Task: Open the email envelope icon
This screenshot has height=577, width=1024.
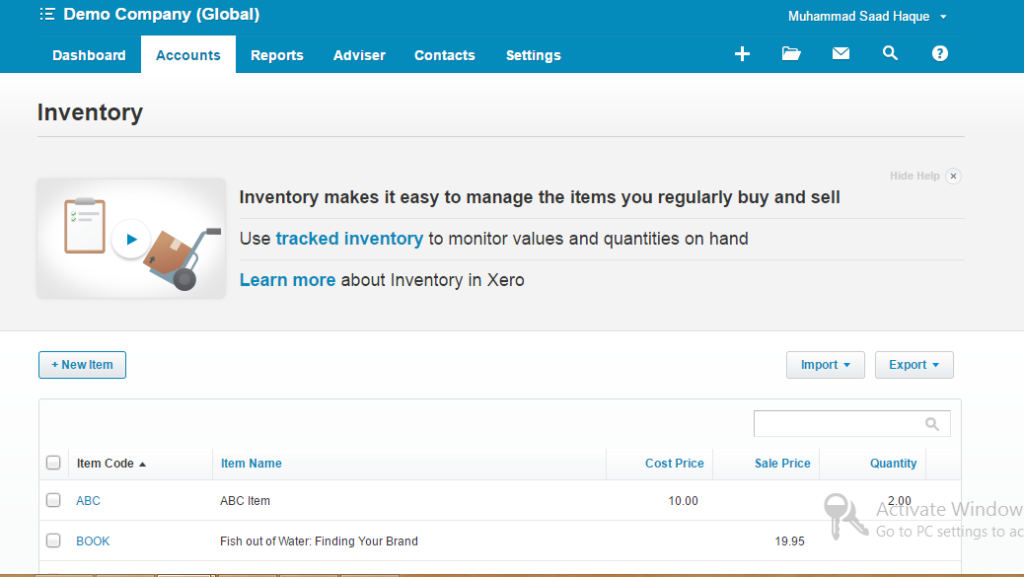Action: pos(840,53)
